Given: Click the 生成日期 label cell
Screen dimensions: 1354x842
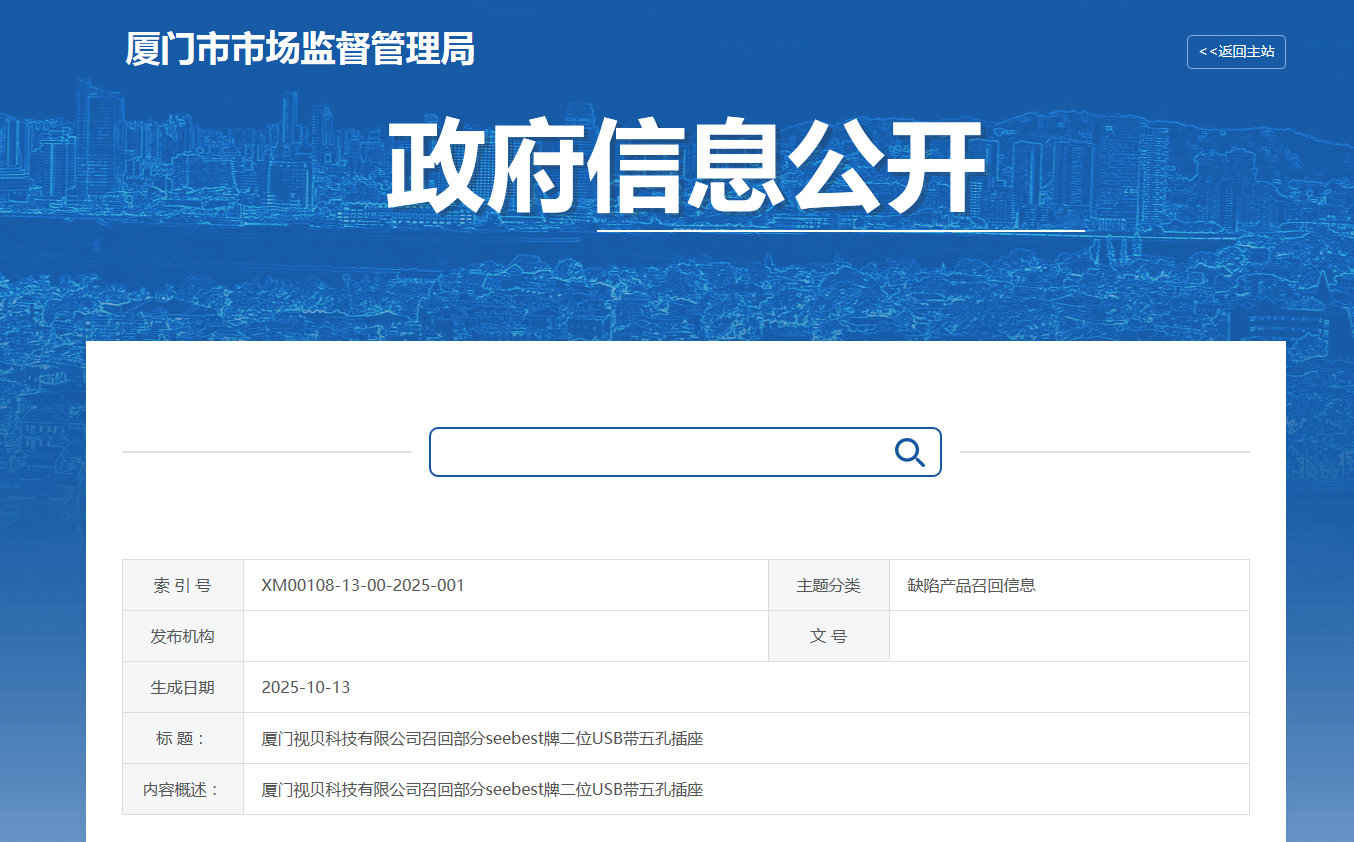Looking at the screenshot, I should tap(183, 687).
